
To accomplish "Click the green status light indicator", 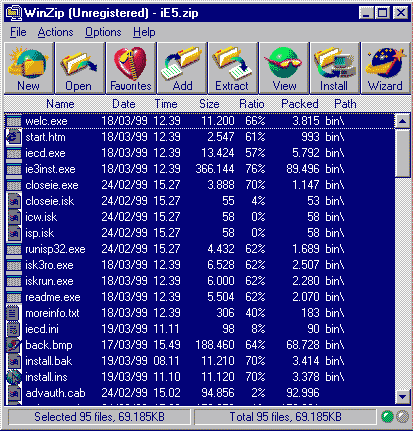I will pos(387,417).
